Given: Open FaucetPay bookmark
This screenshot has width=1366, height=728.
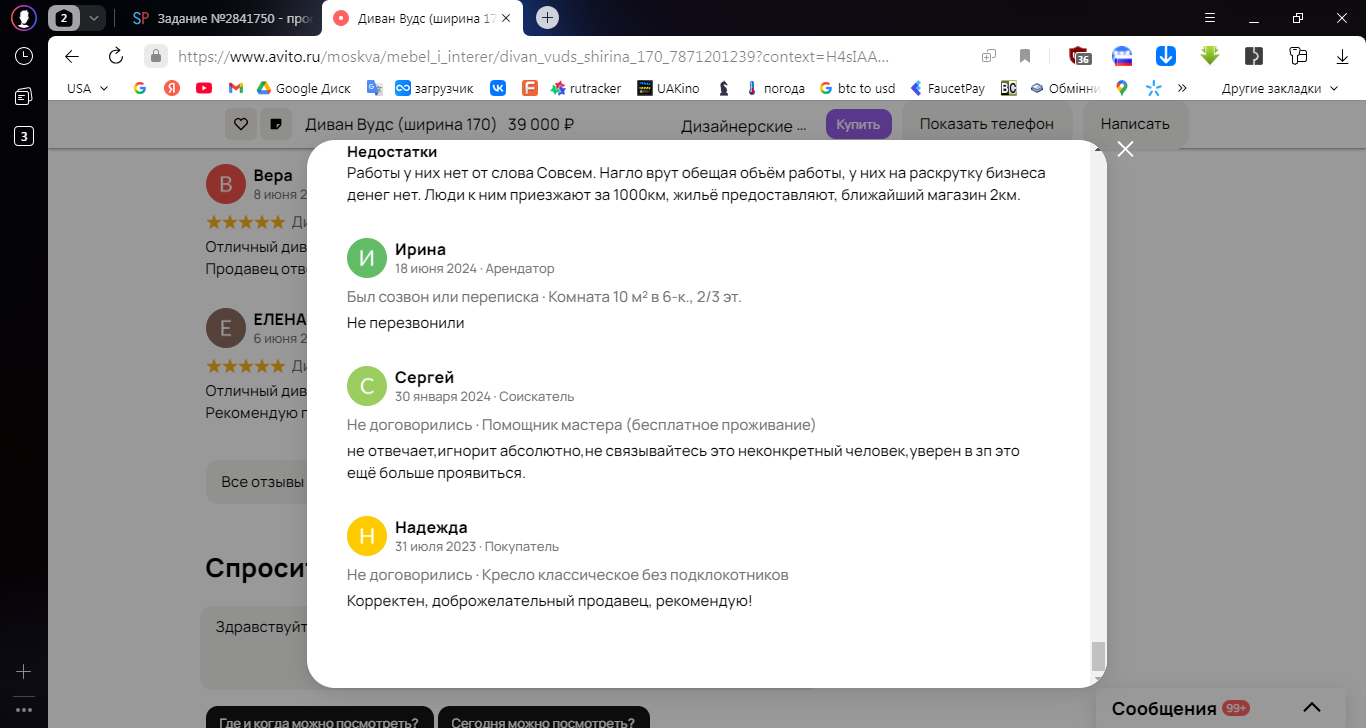Looking at the screenshot, I should [947, 88].
